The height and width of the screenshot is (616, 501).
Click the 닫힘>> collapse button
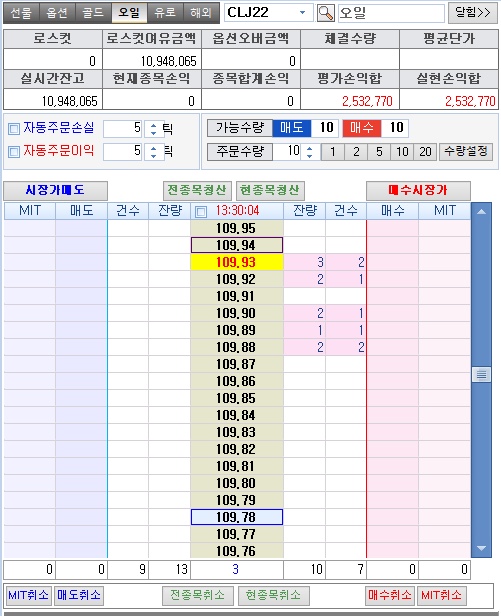(x=473, y=13)
